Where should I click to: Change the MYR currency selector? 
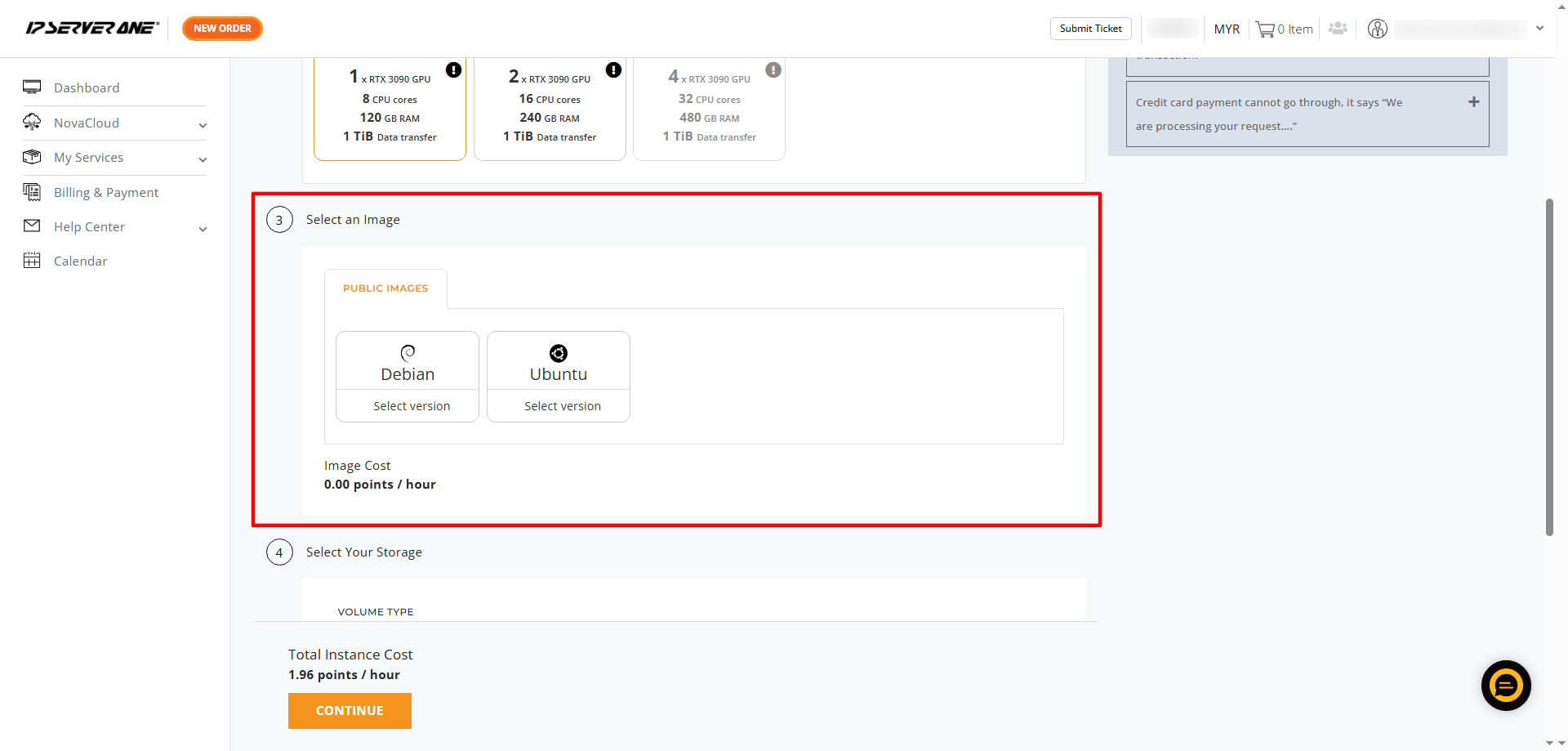[x=1227, y=29]
